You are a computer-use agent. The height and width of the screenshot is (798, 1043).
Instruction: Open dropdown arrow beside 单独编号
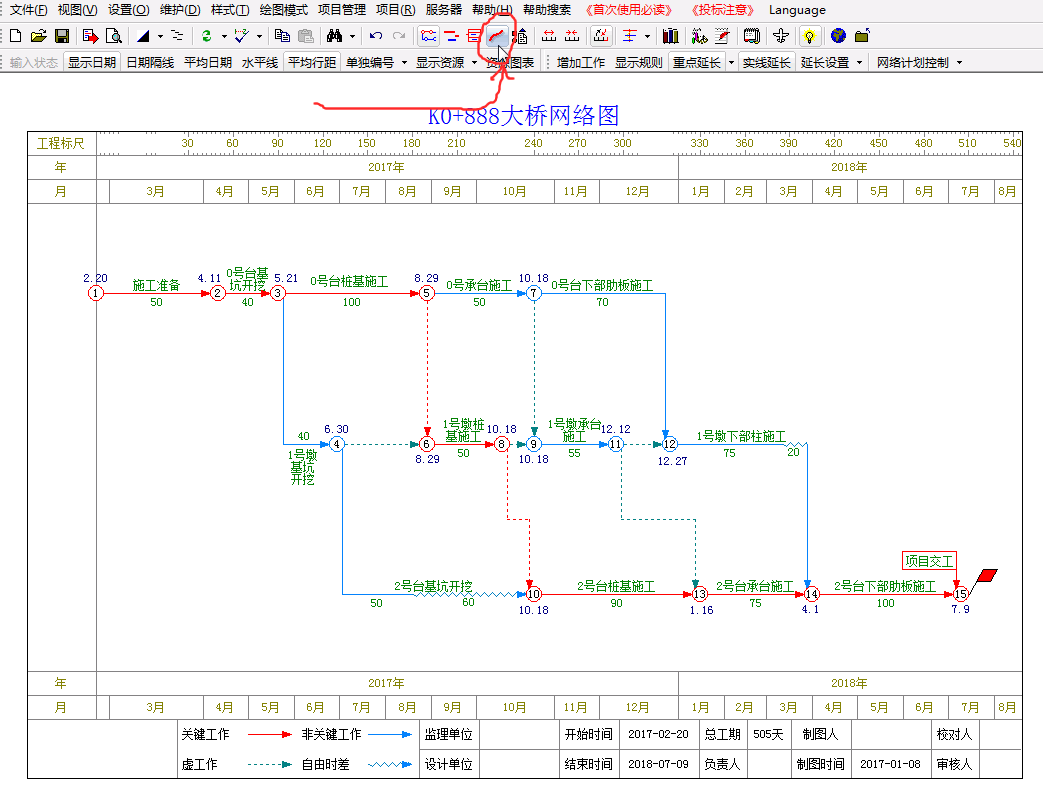tap(404, 63)
